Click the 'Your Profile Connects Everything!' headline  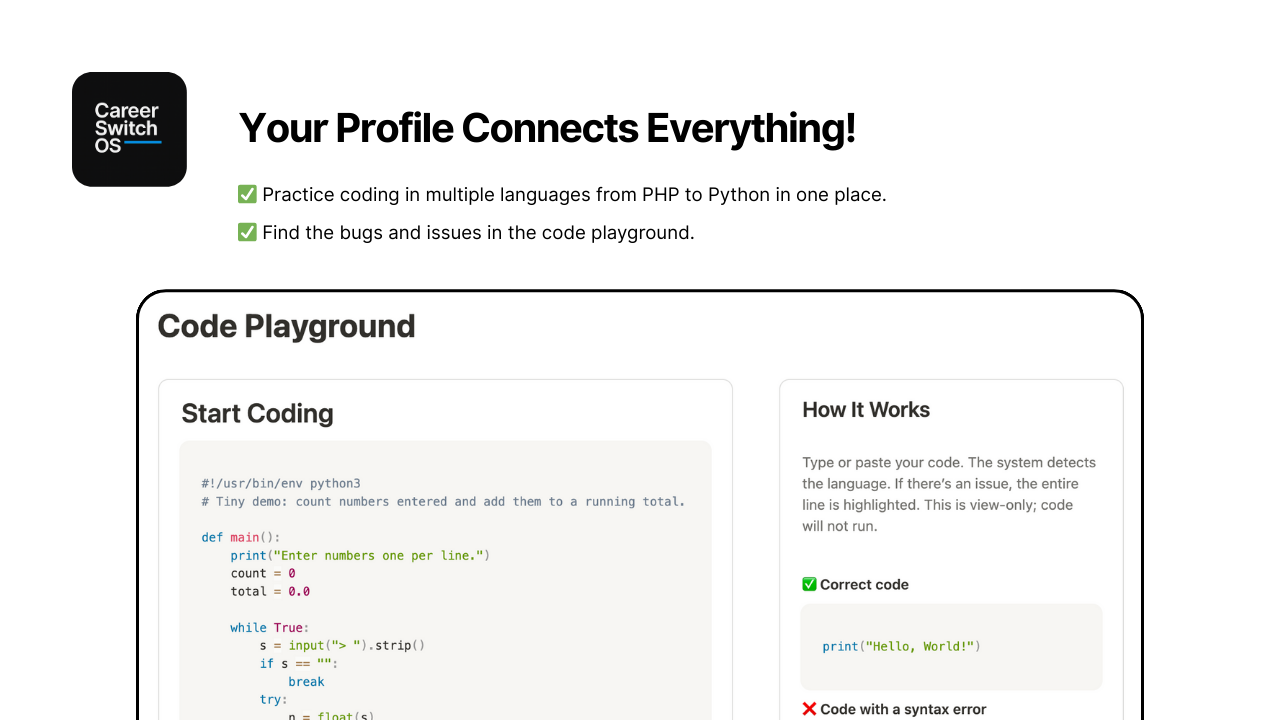tap(547, 128)
